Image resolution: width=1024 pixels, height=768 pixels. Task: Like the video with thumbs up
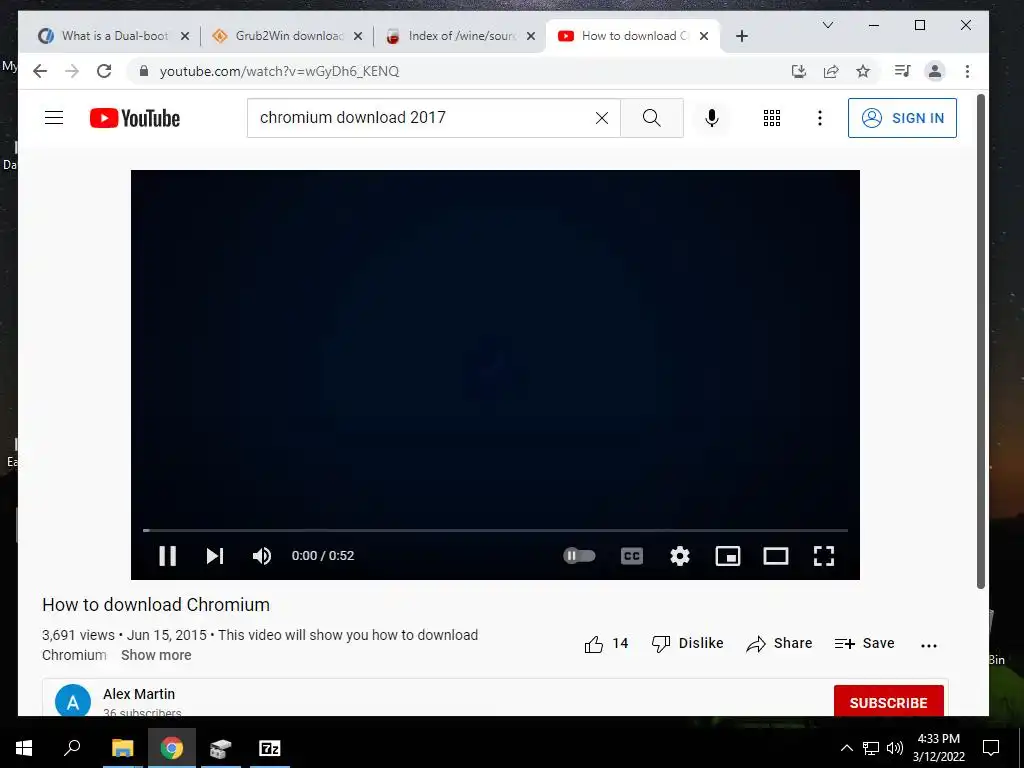pos(606,644)
